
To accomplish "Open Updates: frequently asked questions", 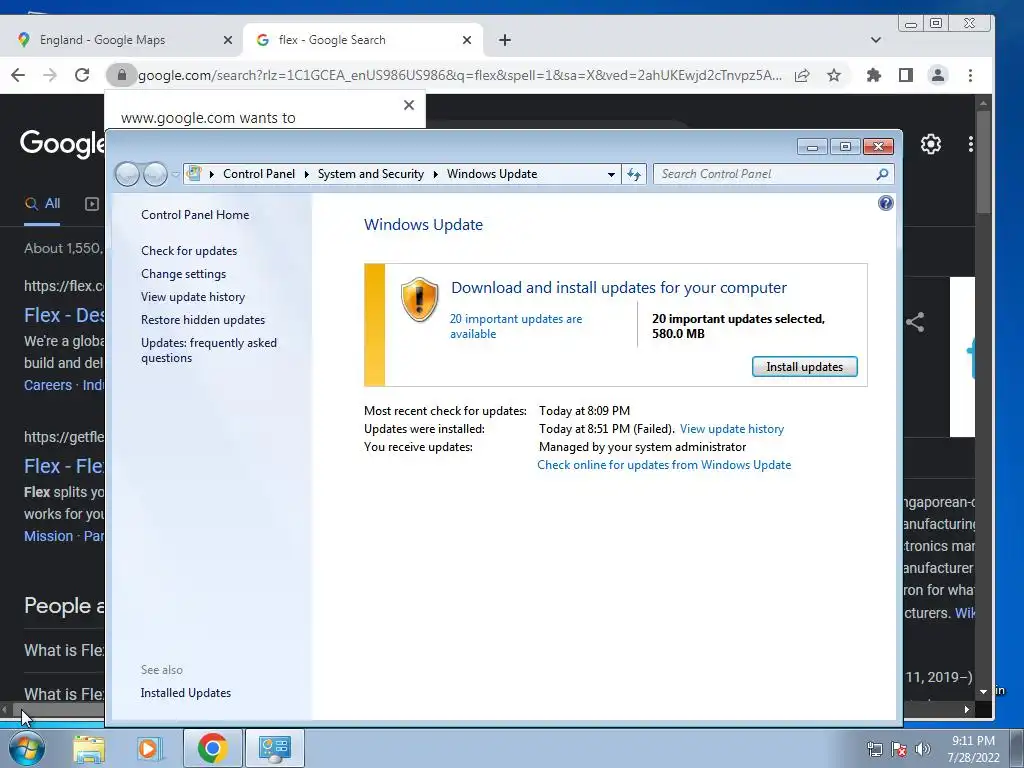I will point(209,350).
